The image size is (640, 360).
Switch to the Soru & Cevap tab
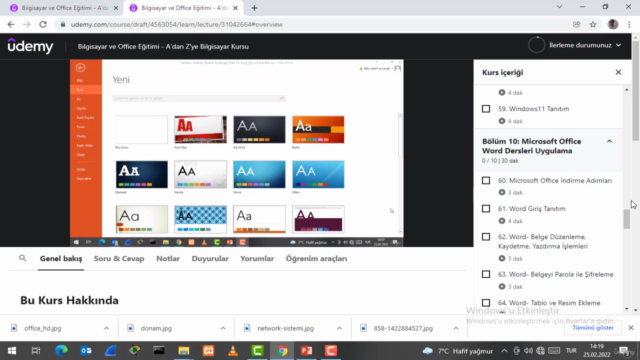[119, 258]
